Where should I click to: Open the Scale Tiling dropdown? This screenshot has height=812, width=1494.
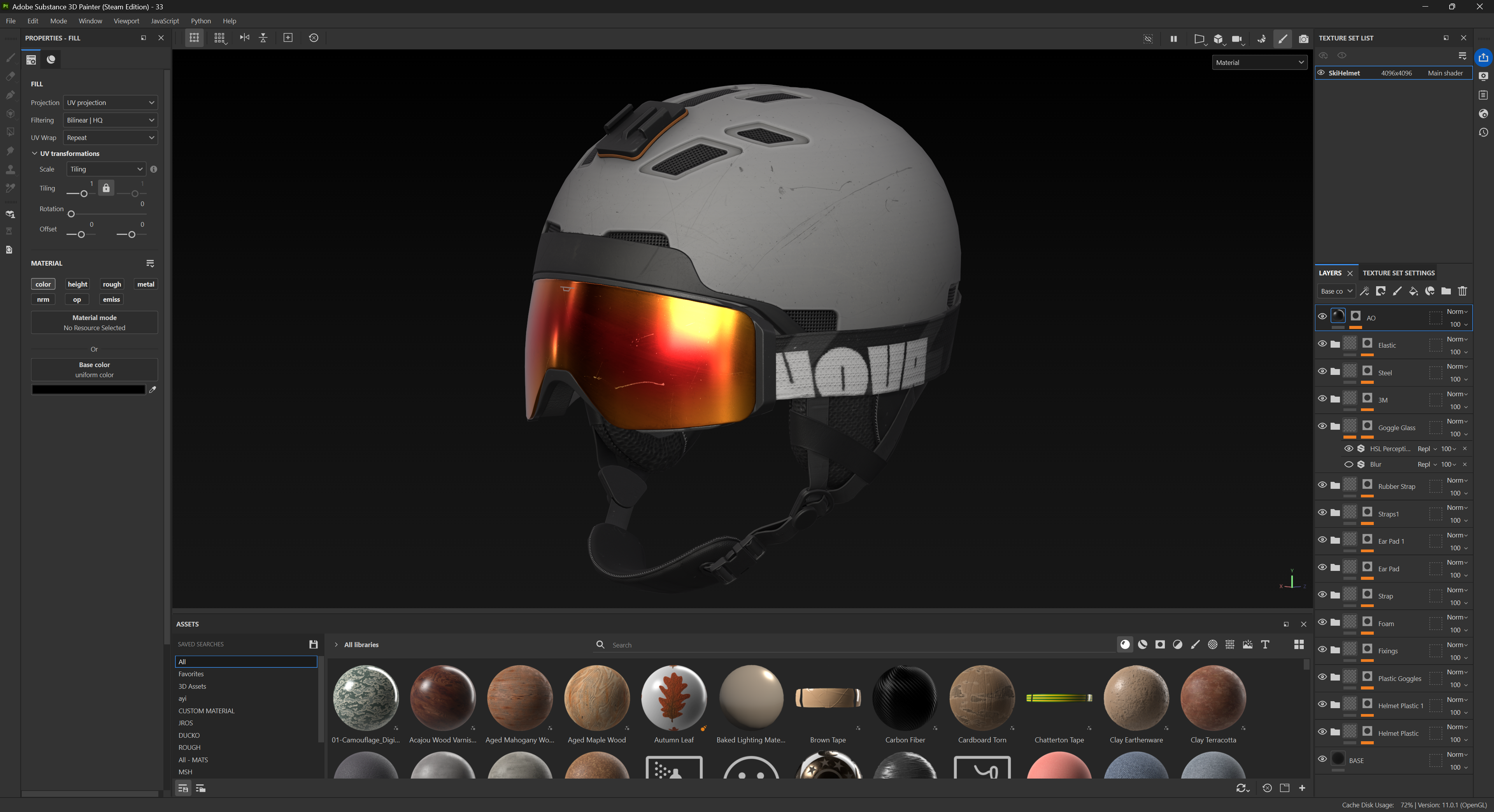105,169
